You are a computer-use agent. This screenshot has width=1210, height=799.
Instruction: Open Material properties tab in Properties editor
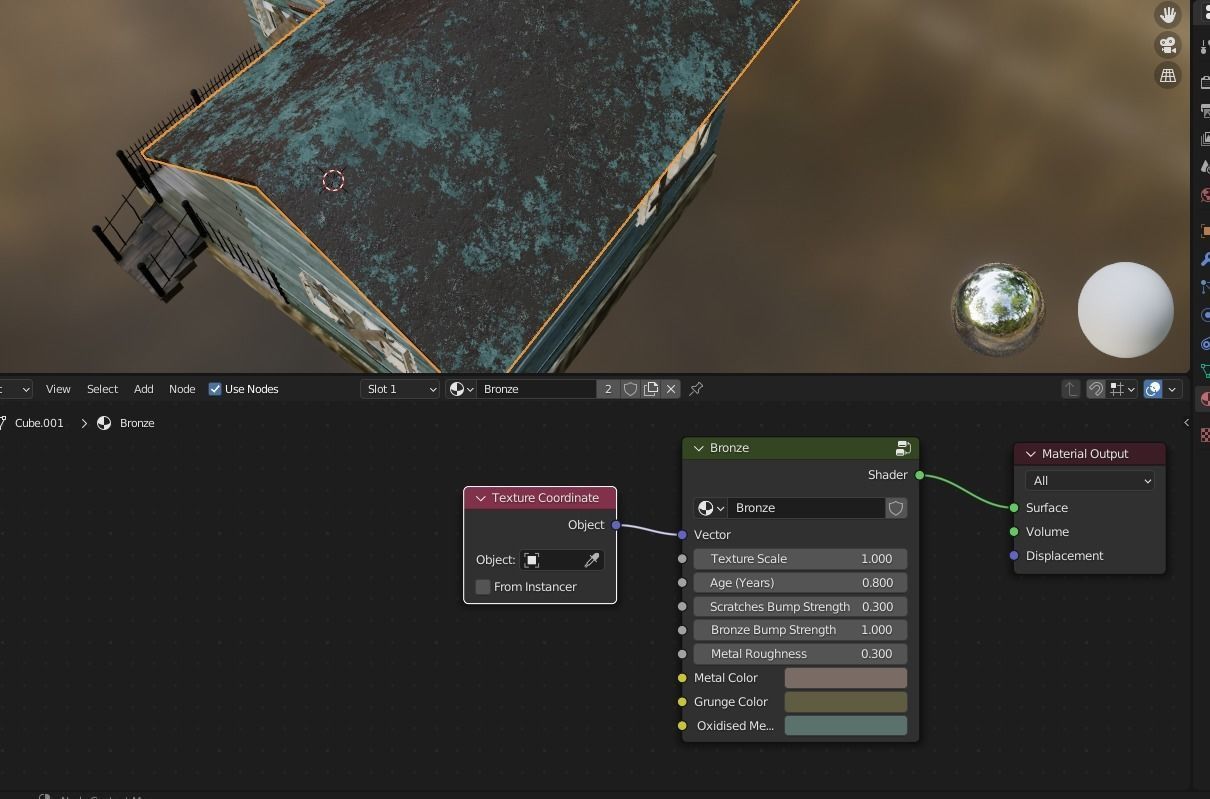coord(1204,399)
